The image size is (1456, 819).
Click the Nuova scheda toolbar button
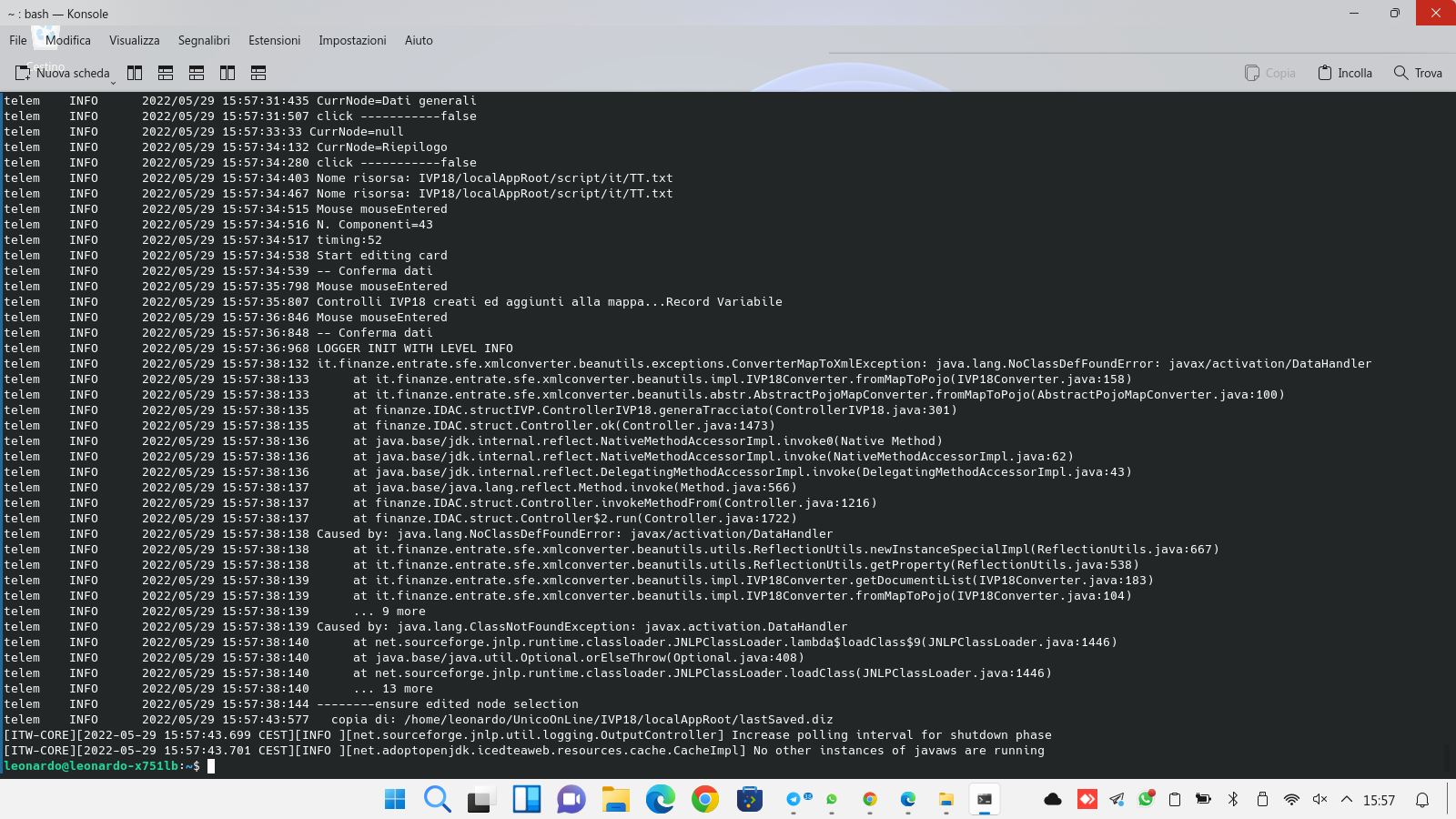[x=62, y=73]
